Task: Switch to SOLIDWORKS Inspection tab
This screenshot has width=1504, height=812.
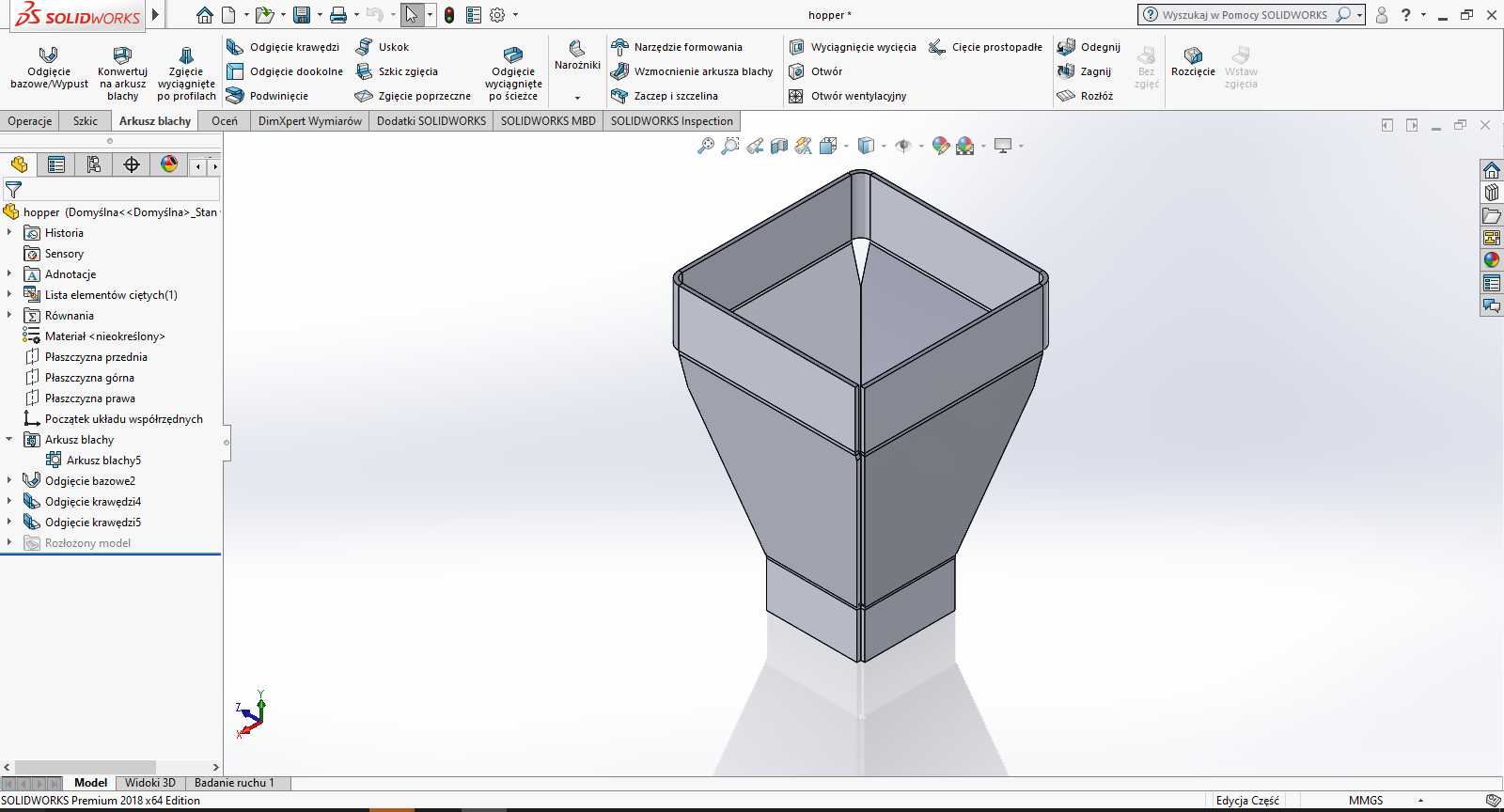Action: tap(672, 121)
